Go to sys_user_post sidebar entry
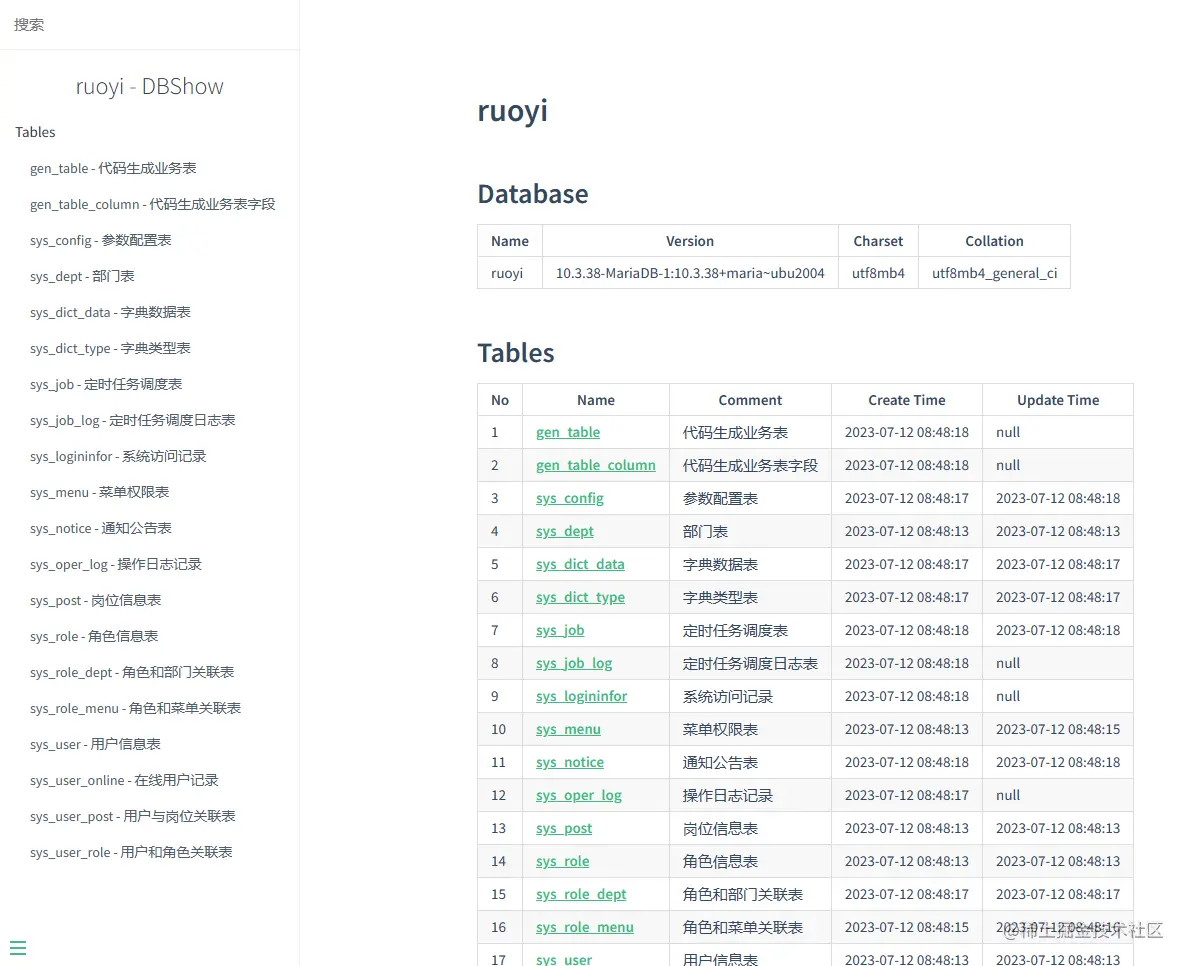 click(x=132, y=817)
